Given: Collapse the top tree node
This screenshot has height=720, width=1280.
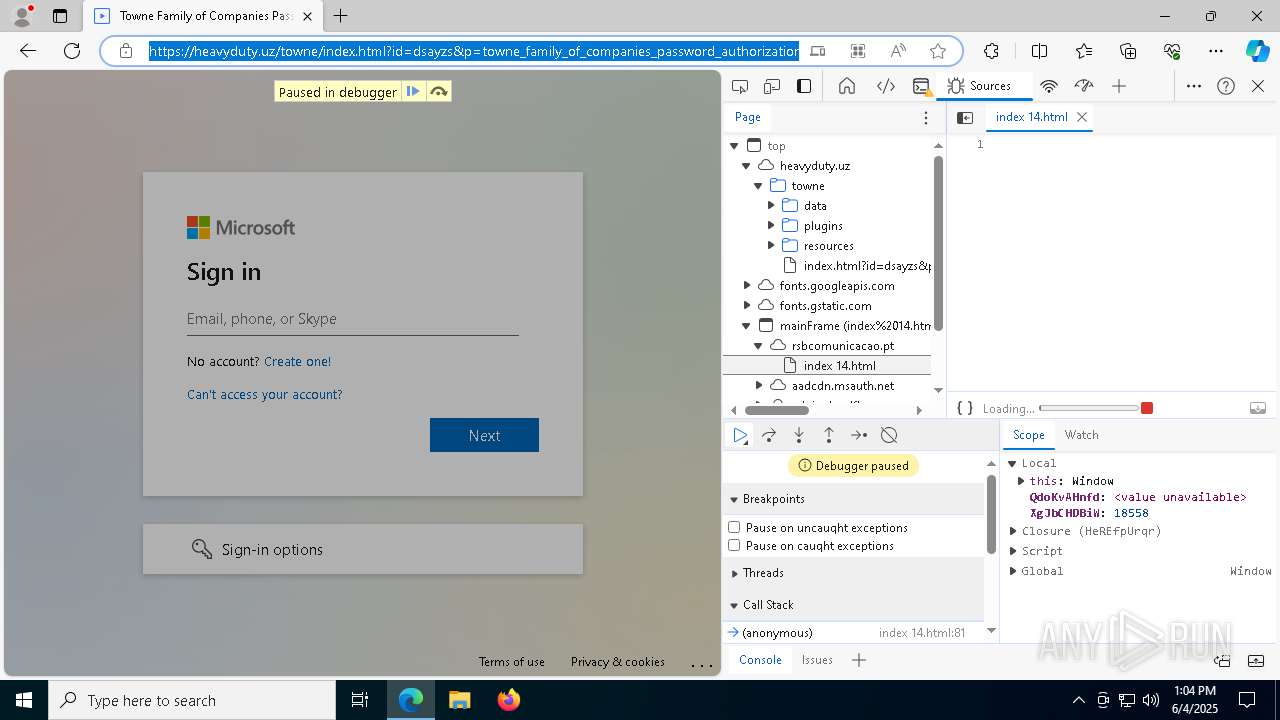Looking at the screenshot, I should (x=734, y=146).
